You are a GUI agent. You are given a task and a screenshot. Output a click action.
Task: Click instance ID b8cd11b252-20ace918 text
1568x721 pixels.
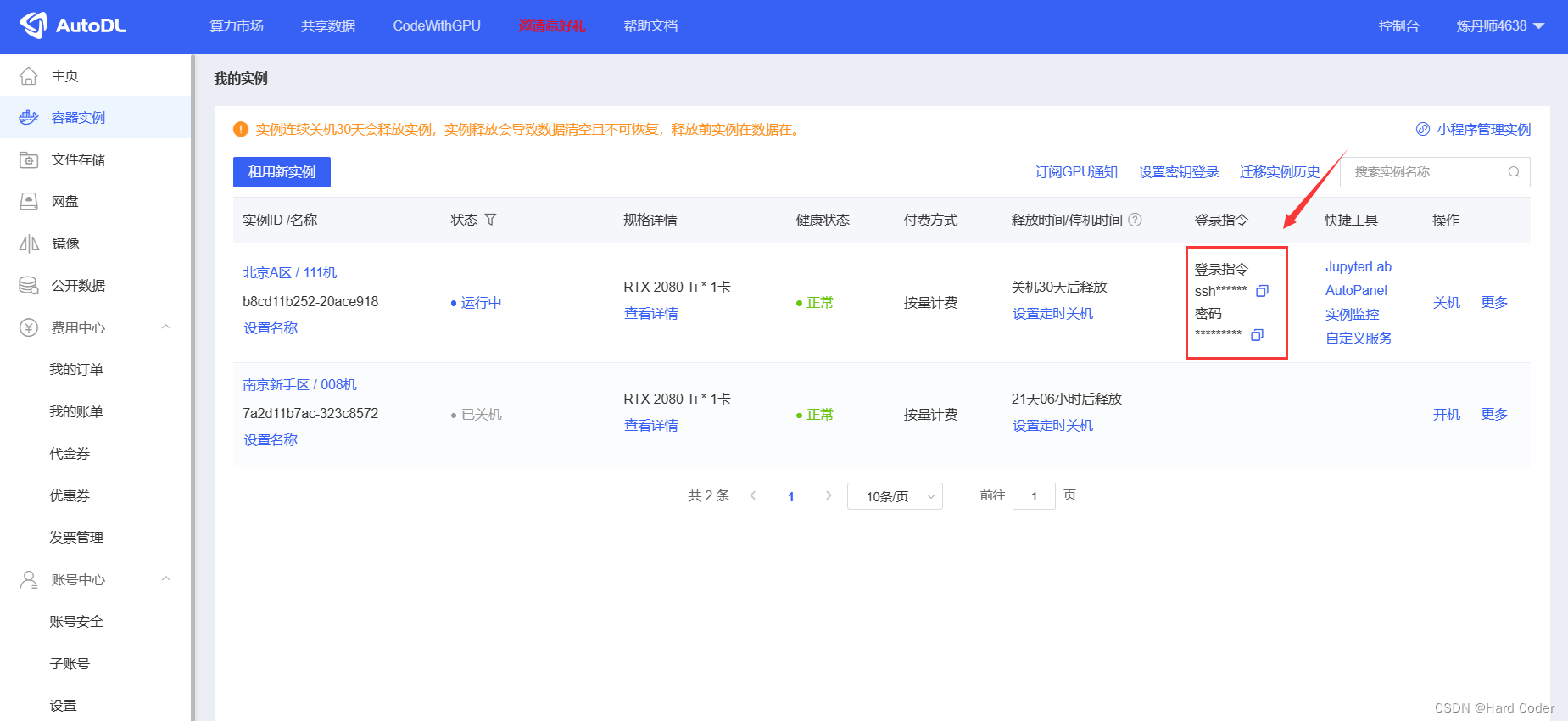tap(310, 301)
